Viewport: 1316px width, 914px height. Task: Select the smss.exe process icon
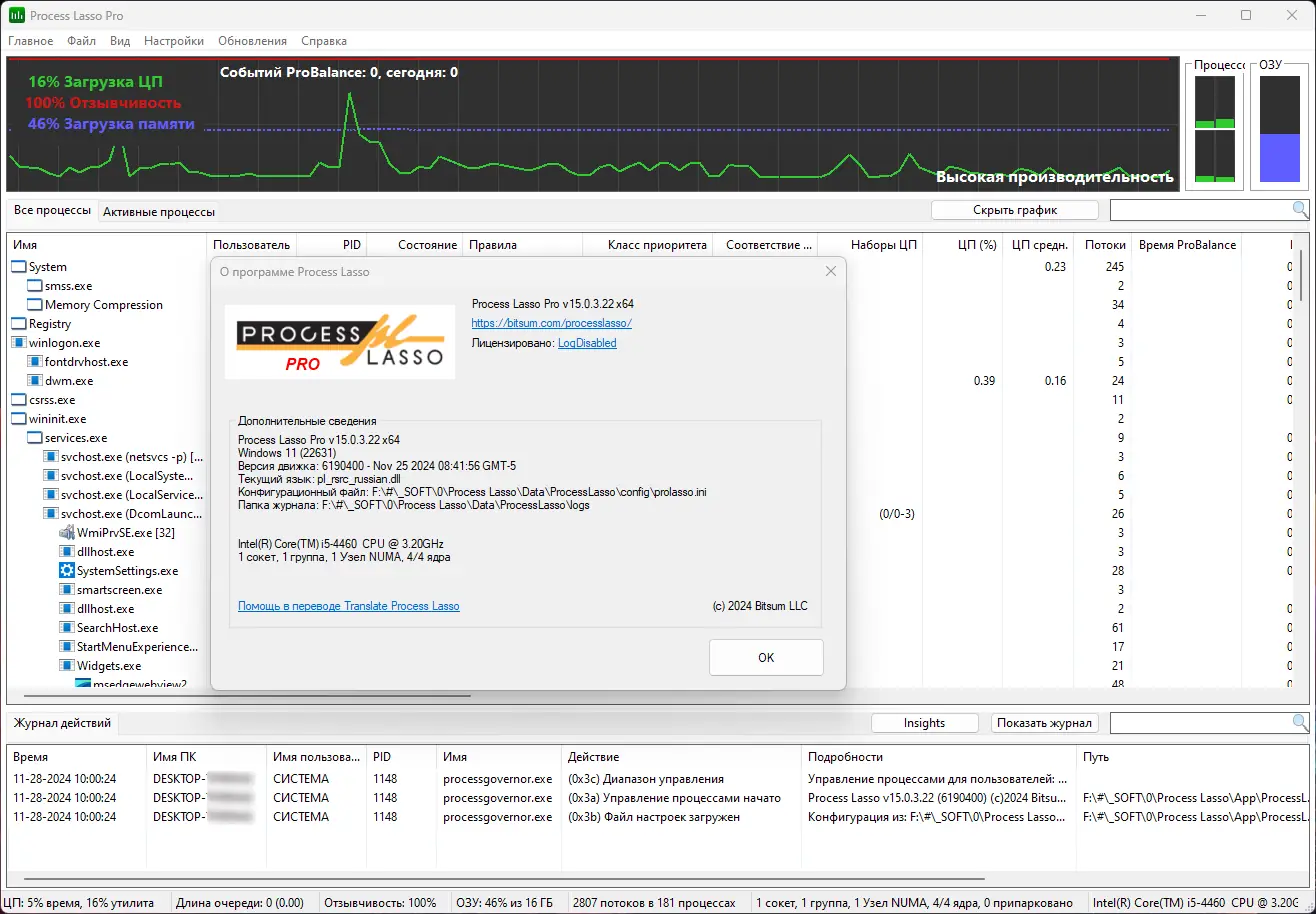point(35,286)
